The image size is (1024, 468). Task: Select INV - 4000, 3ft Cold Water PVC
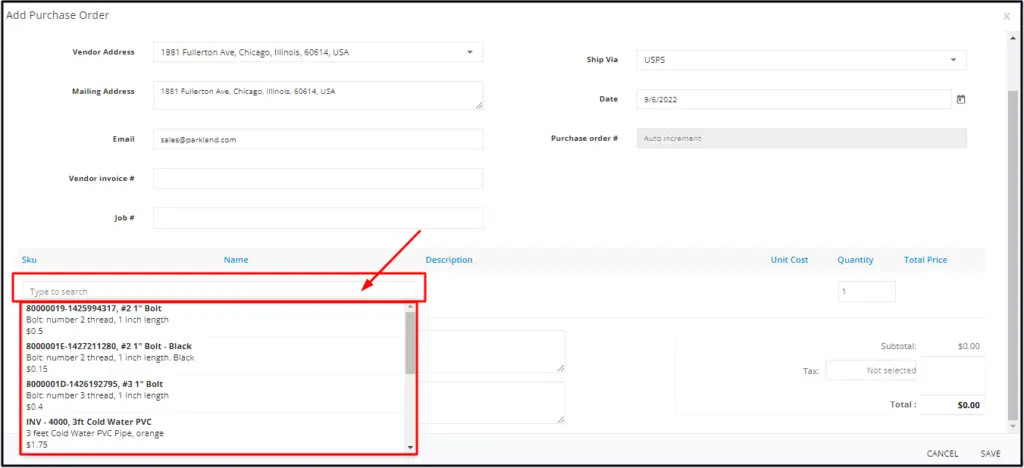click(214, 432)
